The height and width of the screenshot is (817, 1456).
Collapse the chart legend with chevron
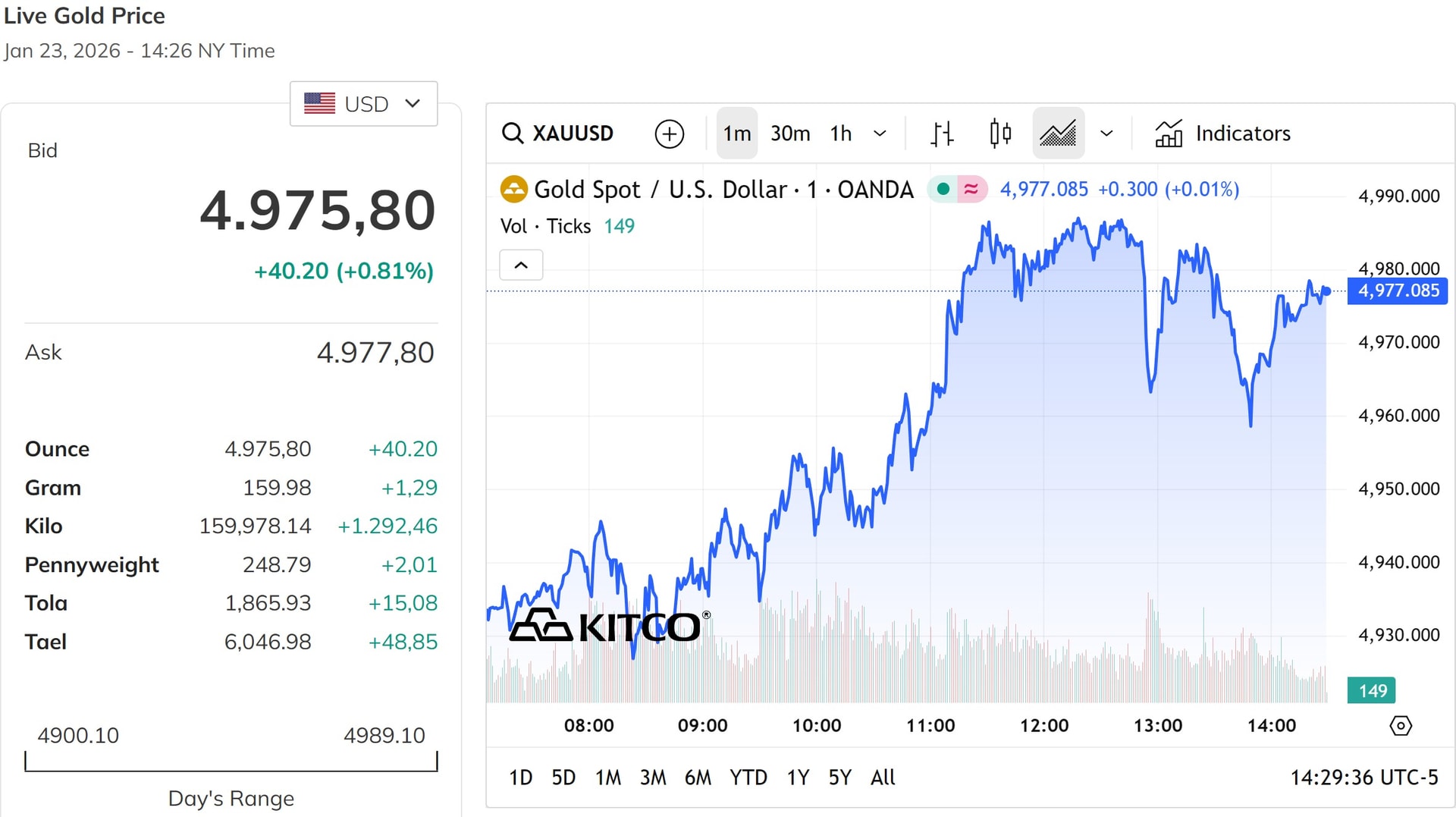(521, 266)
